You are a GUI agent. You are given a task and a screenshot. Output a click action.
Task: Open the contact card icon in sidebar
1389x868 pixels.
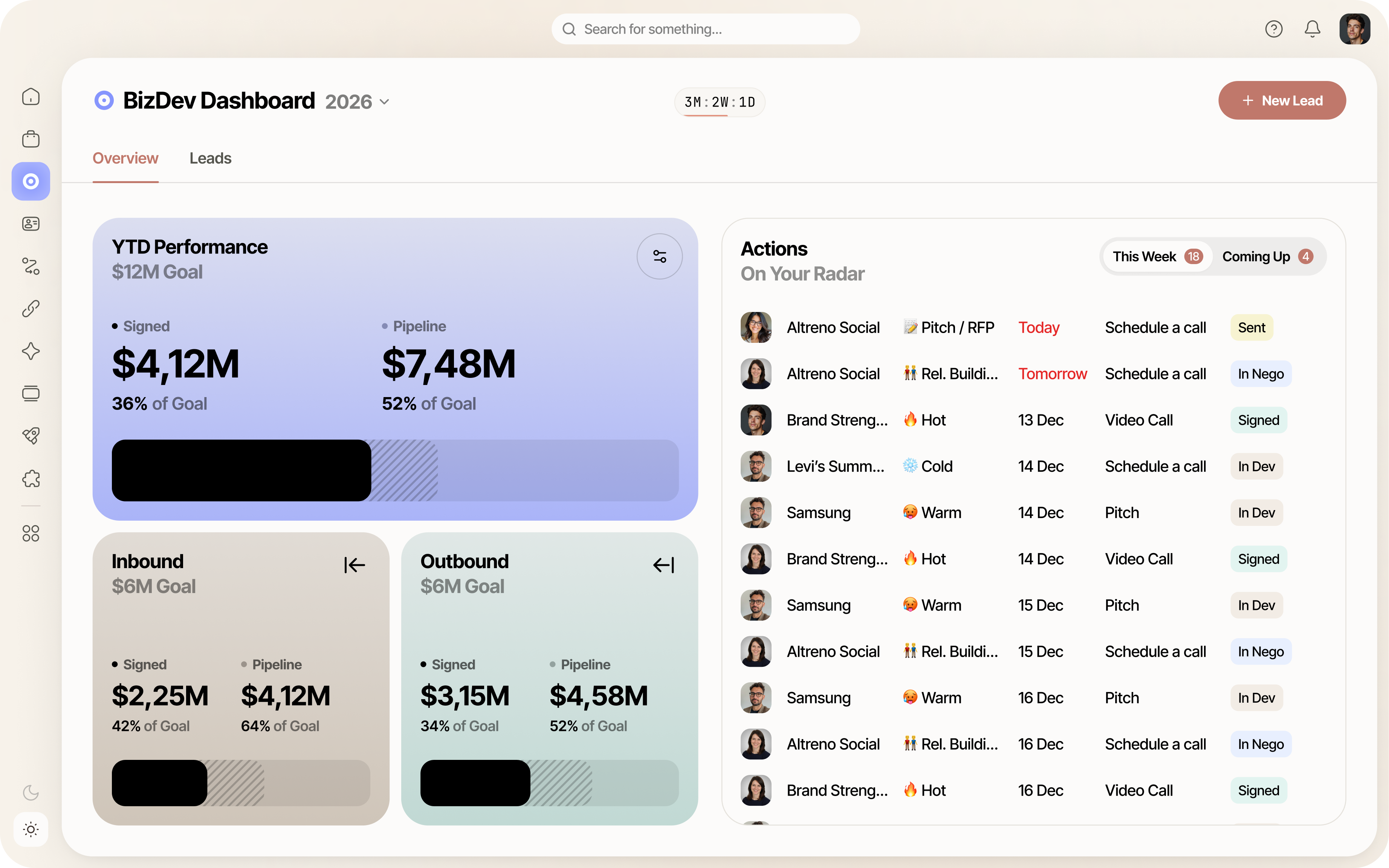click(x=31, y=224)
